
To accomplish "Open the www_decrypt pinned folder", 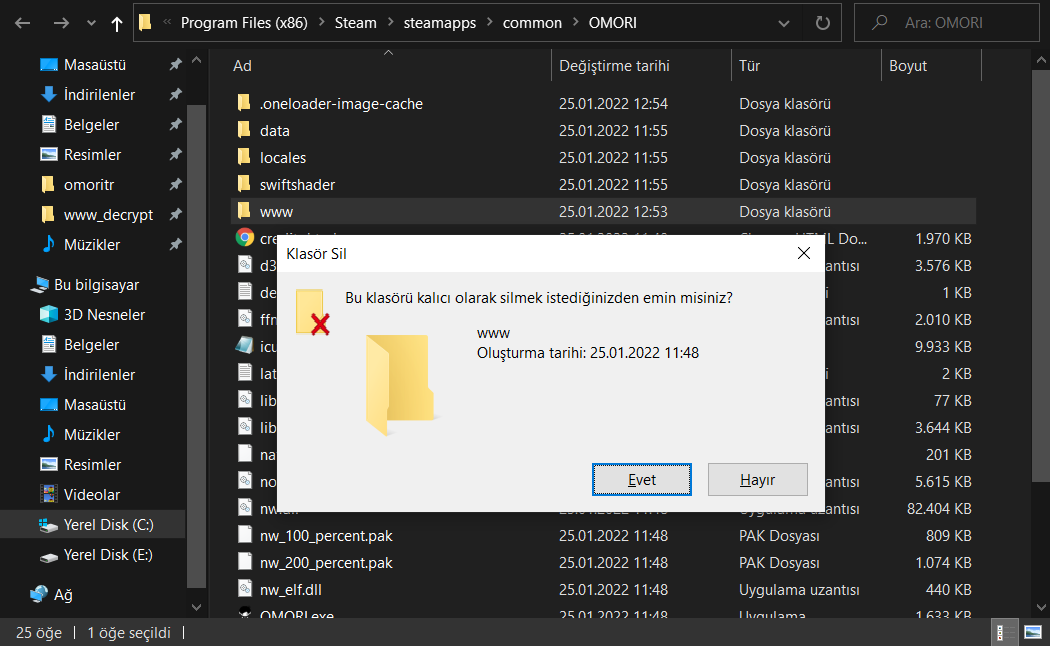I will (x=108, y=215).
